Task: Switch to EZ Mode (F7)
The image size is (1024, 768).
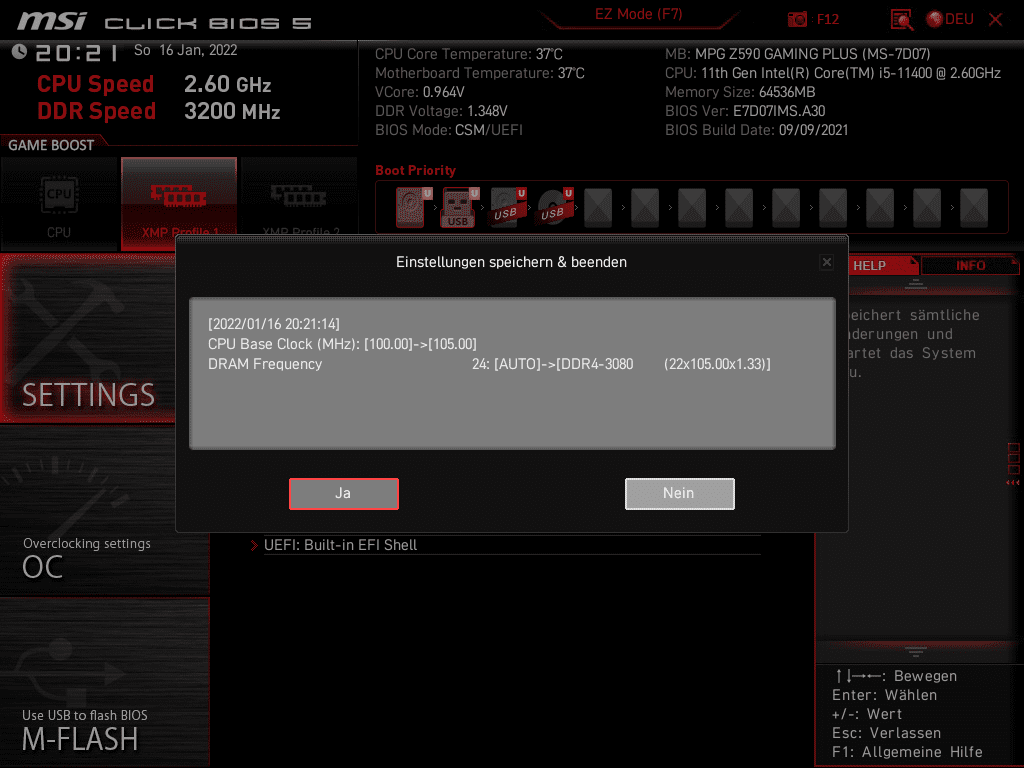Action: point(638,14)
